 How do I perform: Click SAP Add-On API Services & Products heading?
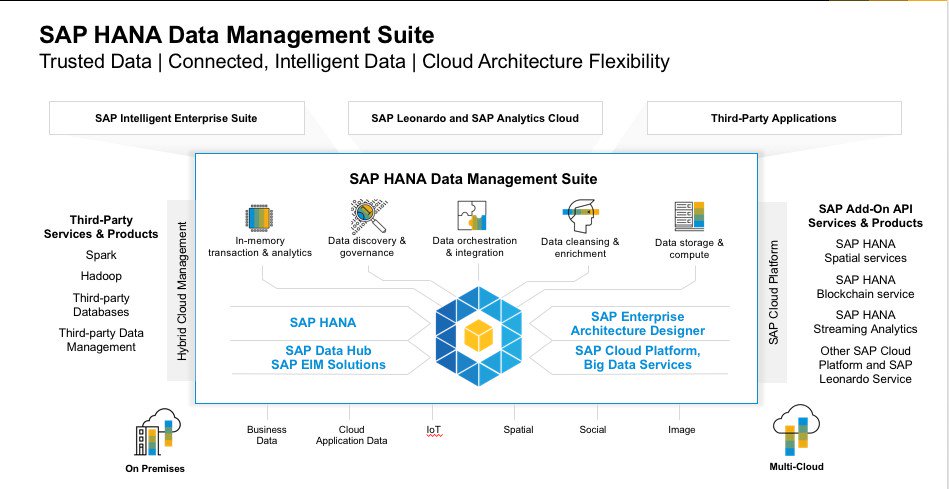(x=865, y=216)
